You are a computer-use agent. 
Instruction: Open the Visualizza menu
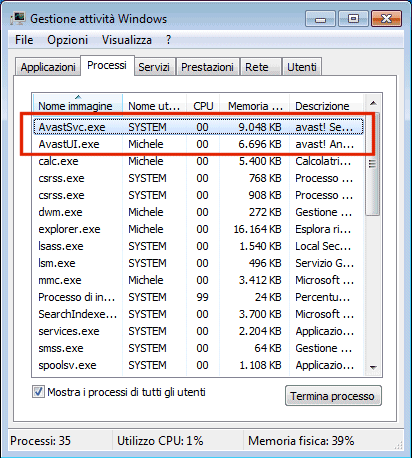[127, 40]
